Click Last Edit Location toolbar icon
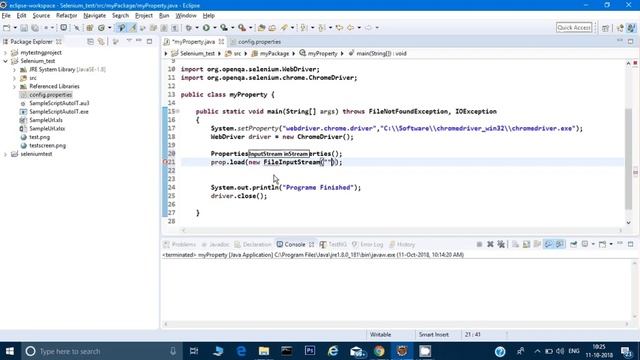640x360 pixels. click(x=339, y=28)
